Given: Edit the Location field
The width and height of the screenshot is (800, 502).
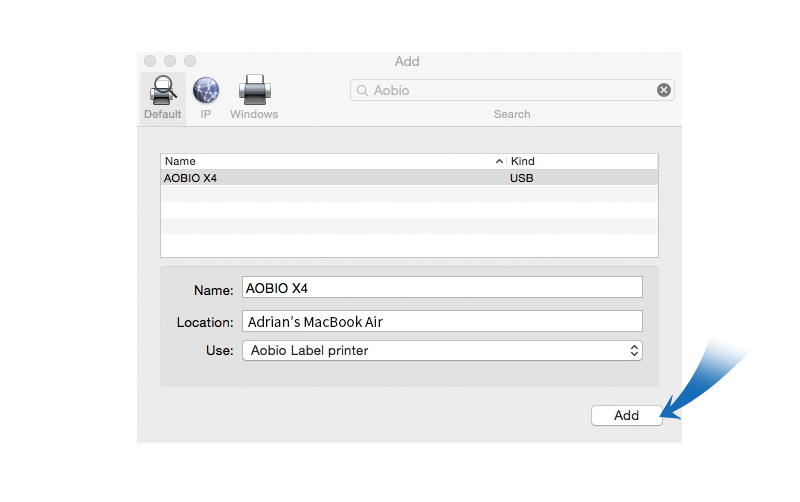Looking at the screenshot, I should [442, 321].
